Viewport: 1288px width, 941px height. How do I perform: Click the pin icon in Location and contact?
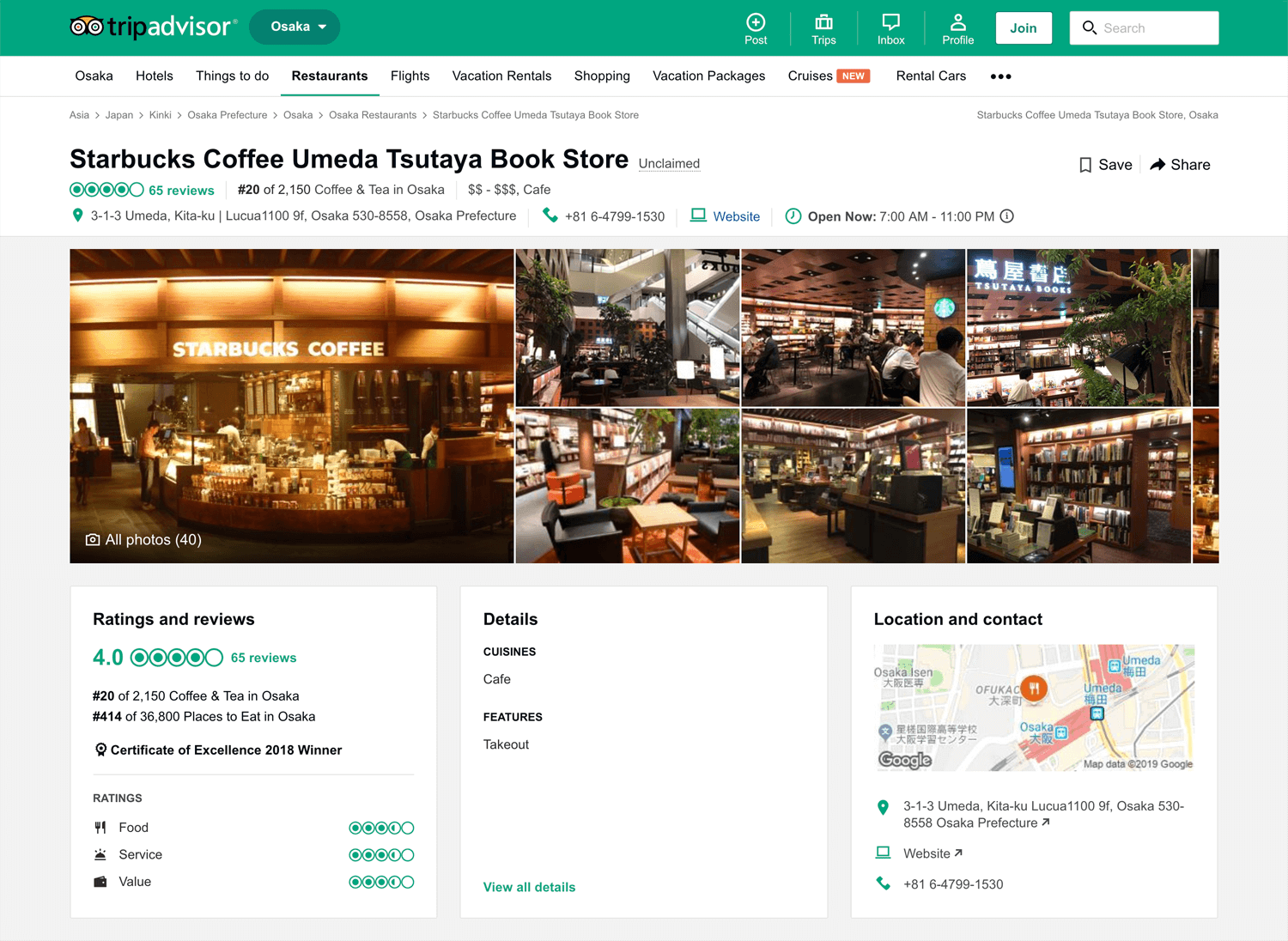coord(883,807)
